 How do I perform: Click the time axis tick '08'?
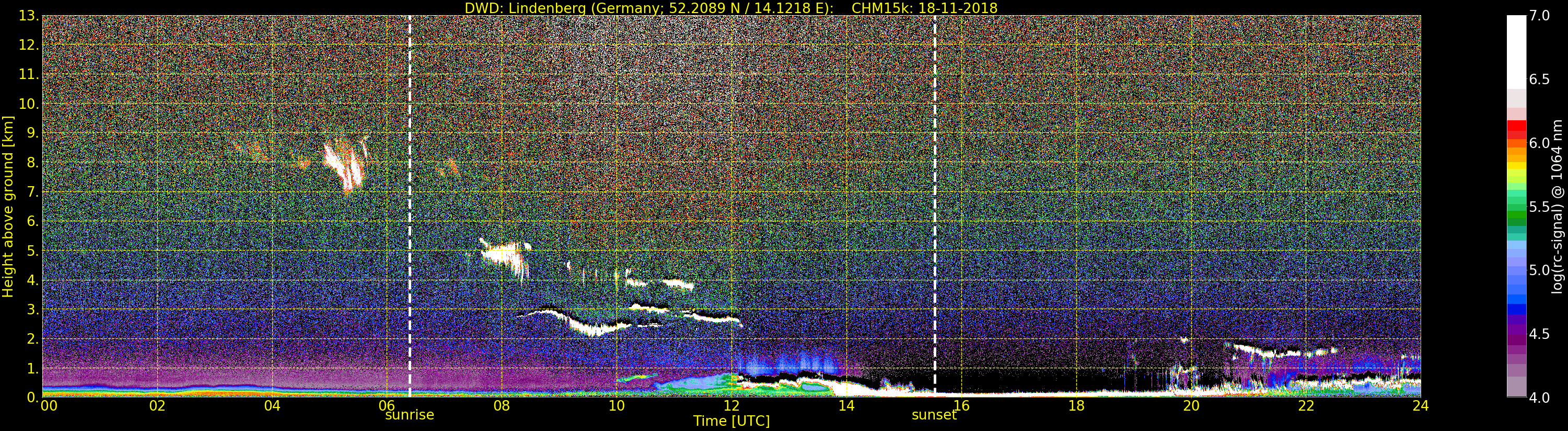pos(502,405)
